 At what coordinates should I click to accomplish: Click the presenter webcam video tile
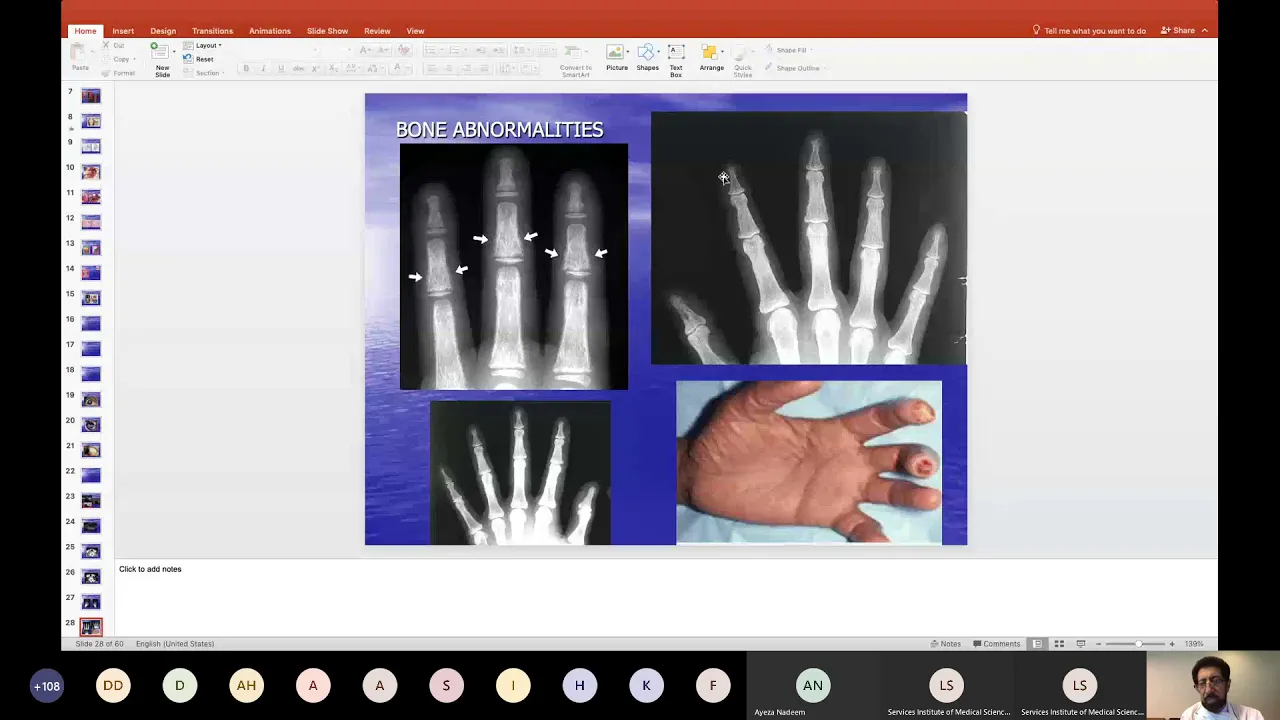click(x=1213, y=686)
